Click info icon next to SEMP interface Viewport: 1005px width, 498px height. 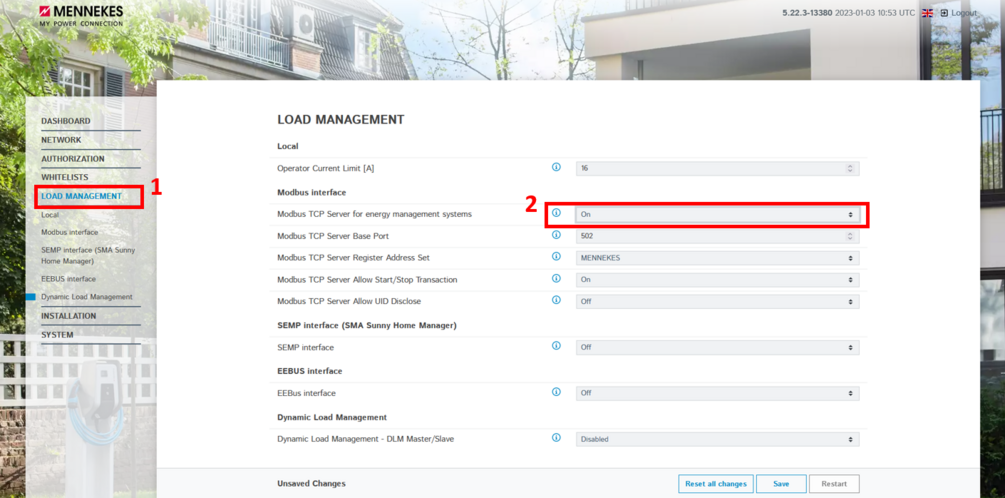point(556,346)
